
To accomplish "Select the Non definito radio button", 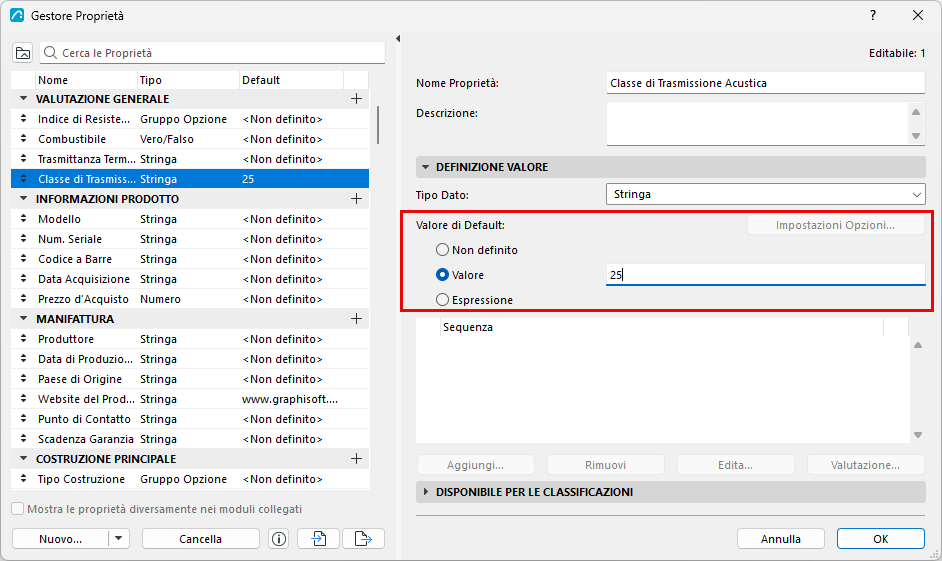I will [x=442, y=250].
